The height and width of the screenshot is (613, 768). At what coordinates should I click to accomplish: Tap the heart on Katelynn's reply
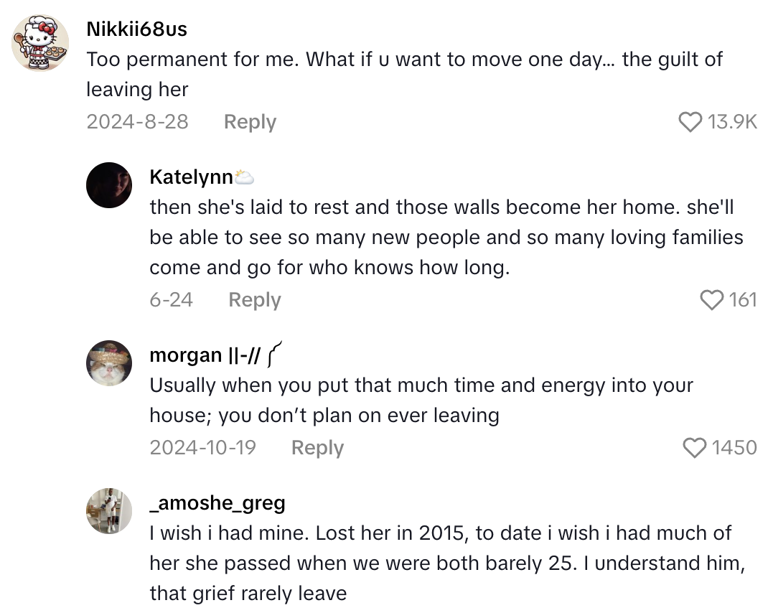tap(711, 300)
